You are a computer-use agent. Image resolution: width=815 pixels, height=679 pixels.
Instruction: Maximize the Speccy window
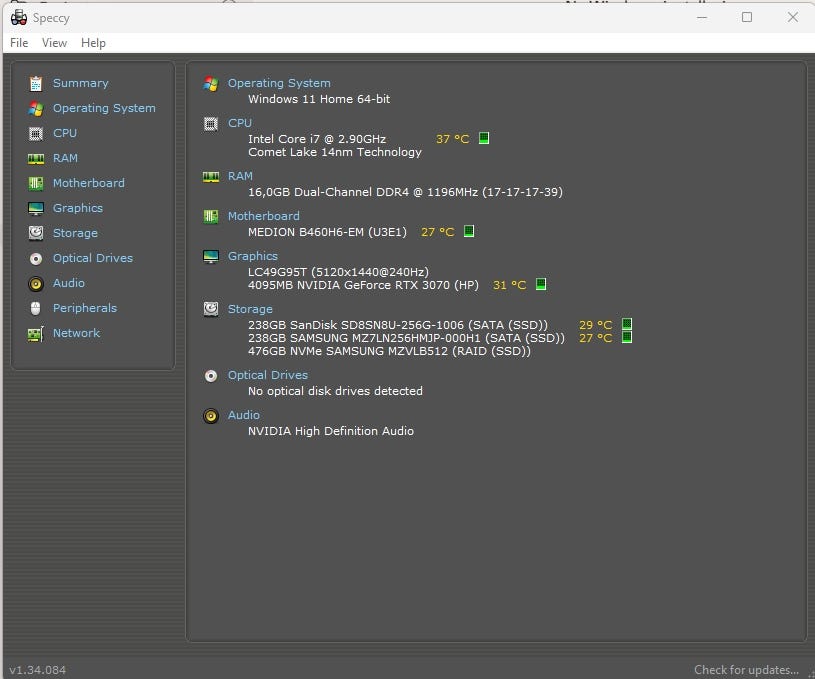(x=747, y=17)
